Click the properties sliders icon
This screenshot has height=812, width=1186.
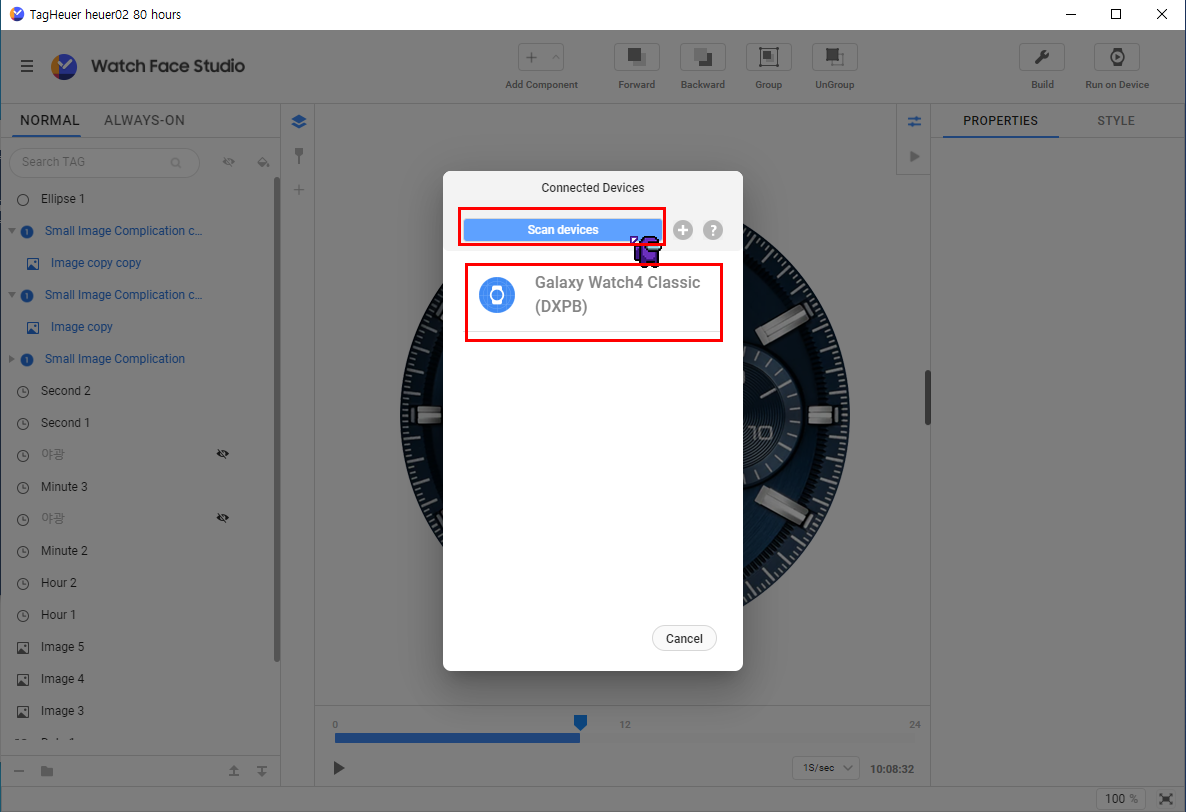click(x=914, y=122)
